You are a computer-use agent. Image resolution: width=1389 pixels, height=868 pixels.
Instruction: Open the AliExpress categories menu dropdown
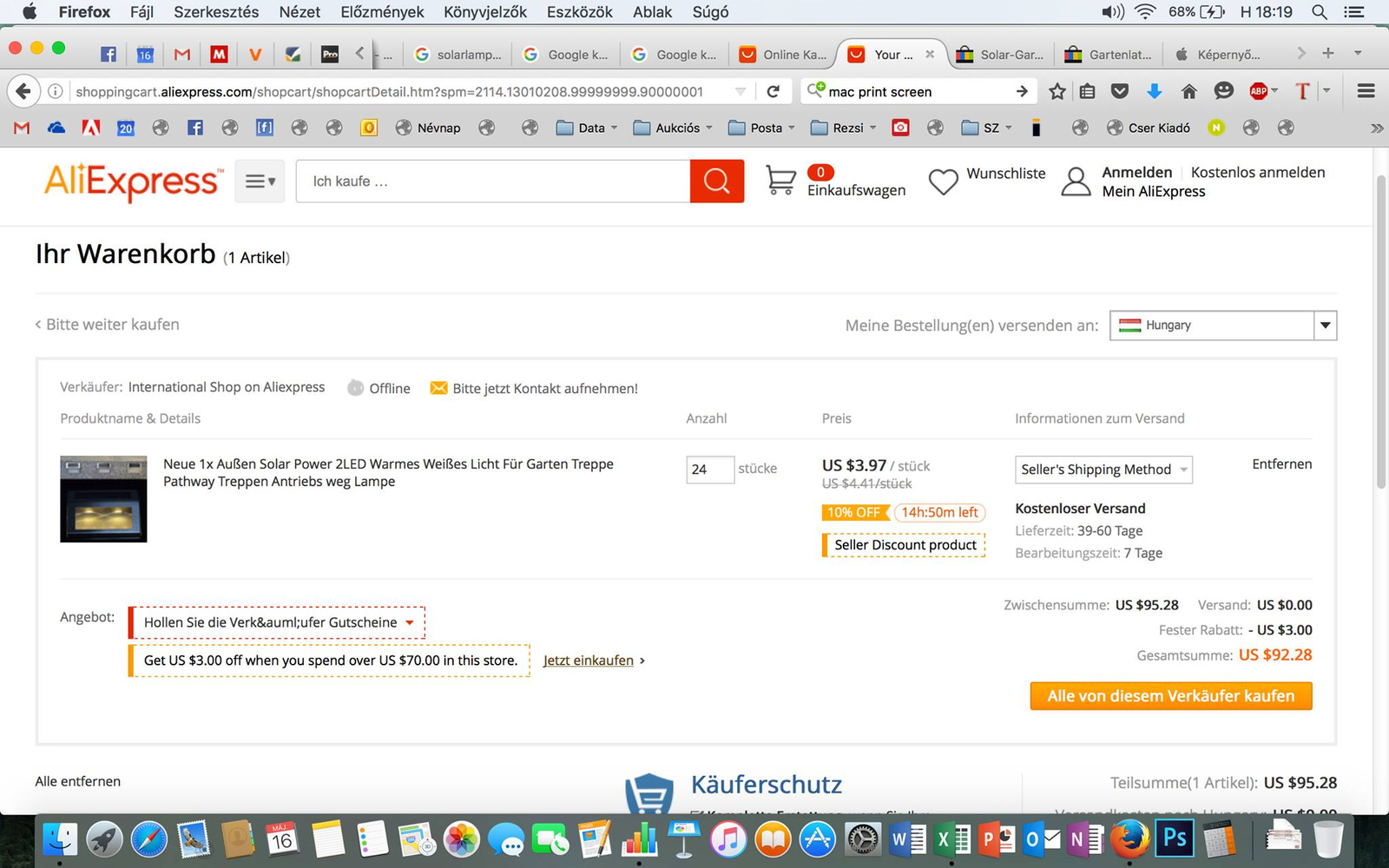tap(260, 181)
